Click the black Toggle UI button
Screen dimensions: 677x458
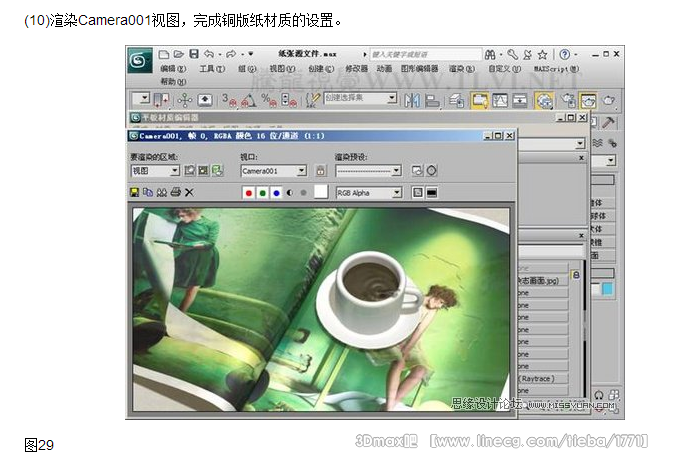click(x=432, y=193)
